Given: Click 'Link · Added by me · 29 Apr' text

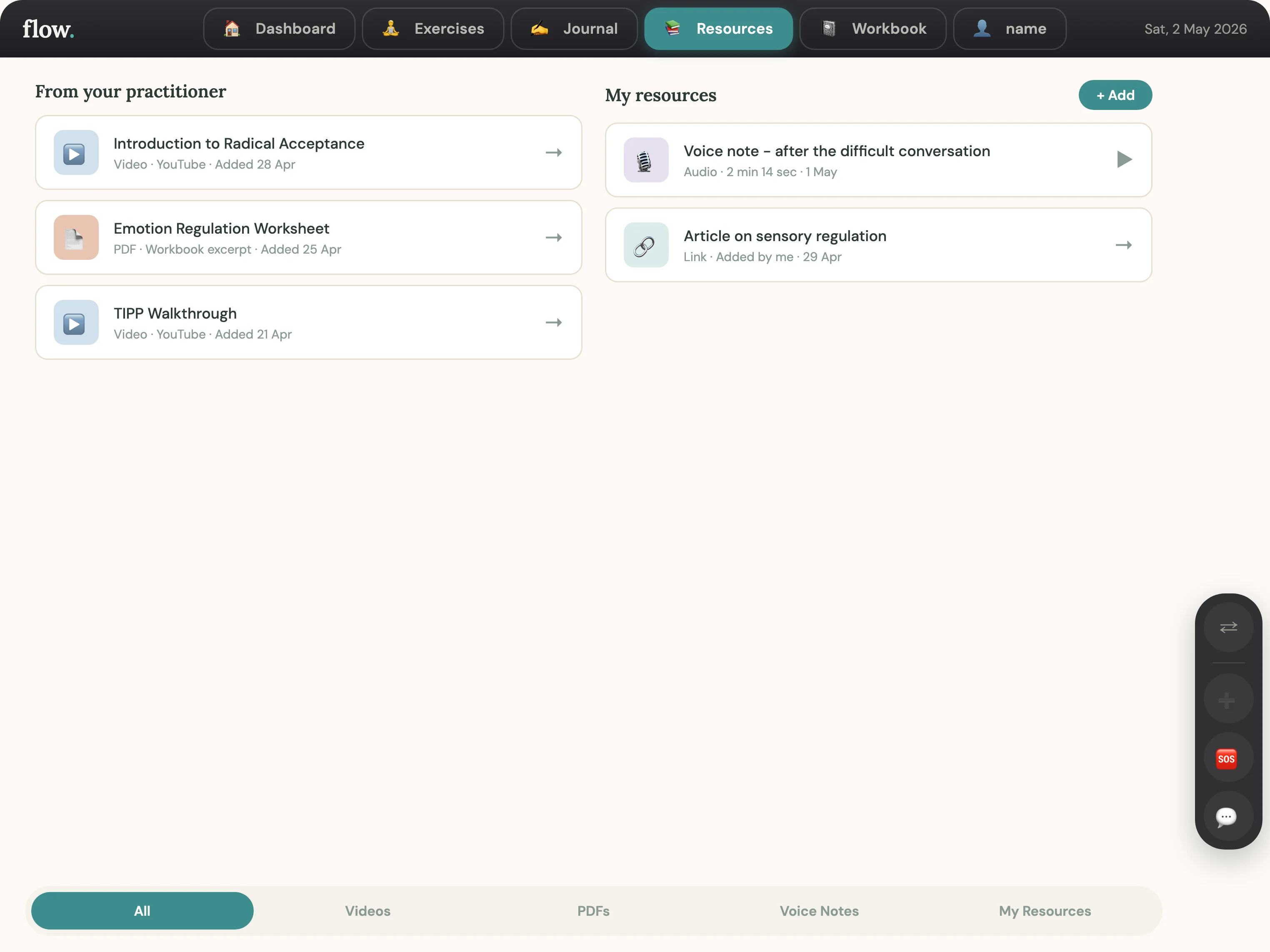Looking at the screenshot, I should pyautogui.click(x=762, y=257).
